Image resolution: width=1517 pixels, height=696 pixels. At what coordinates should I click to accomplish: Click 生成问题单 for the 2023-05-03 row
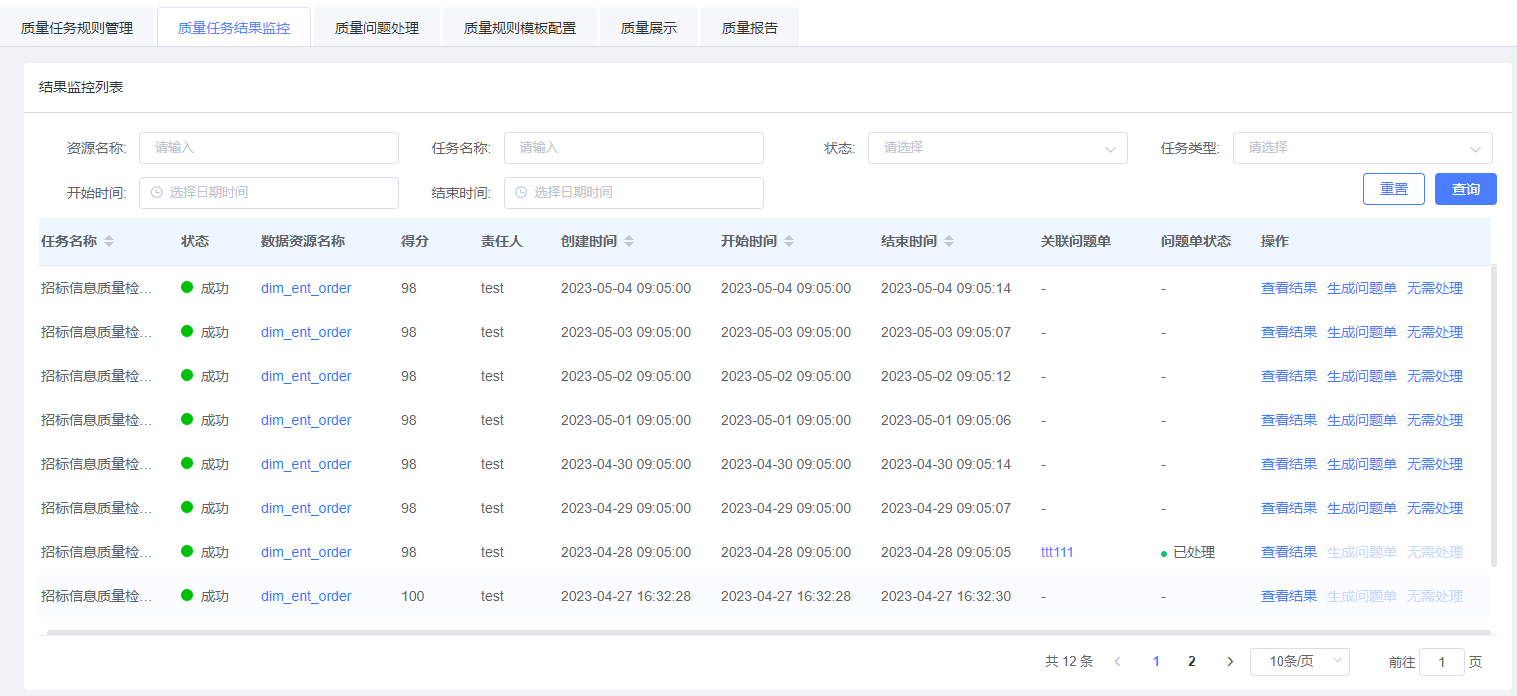click(1362, 332)
